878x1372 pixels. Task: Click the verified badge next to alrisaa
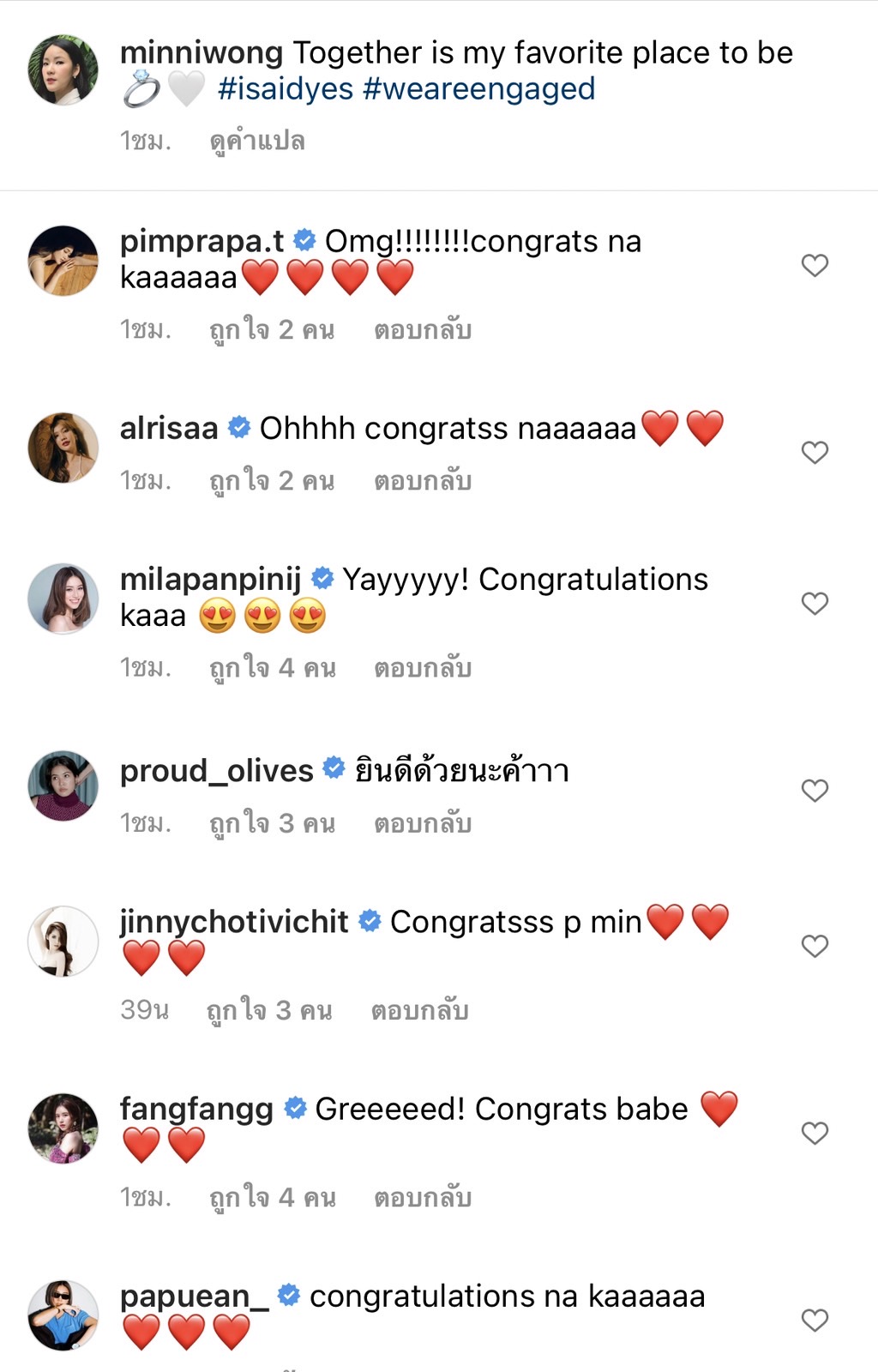pyautogui.click(x=238, y=426)
